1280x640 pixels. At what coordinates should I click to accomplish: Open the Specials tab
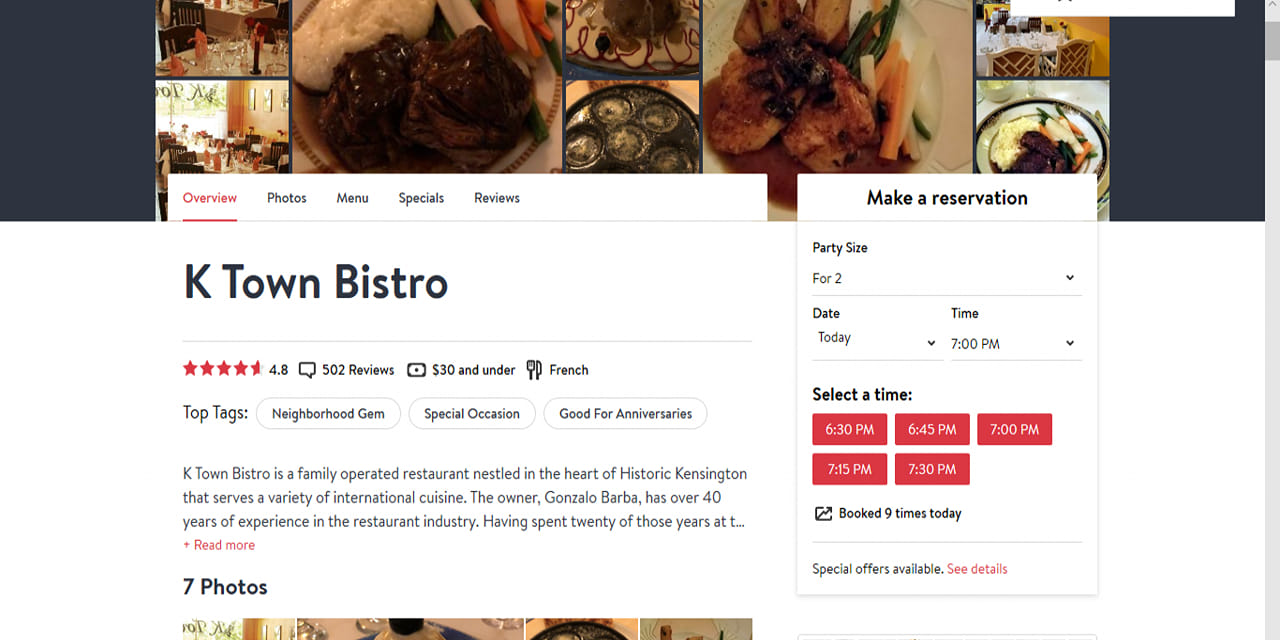tap(421, 198)
